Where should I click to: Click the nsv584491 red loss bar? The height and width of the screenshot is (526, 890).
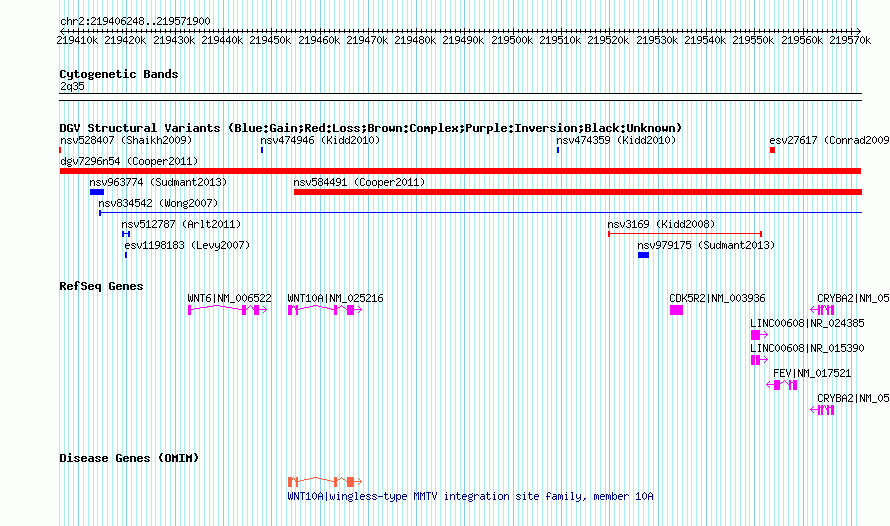click(x=578, y=192)
